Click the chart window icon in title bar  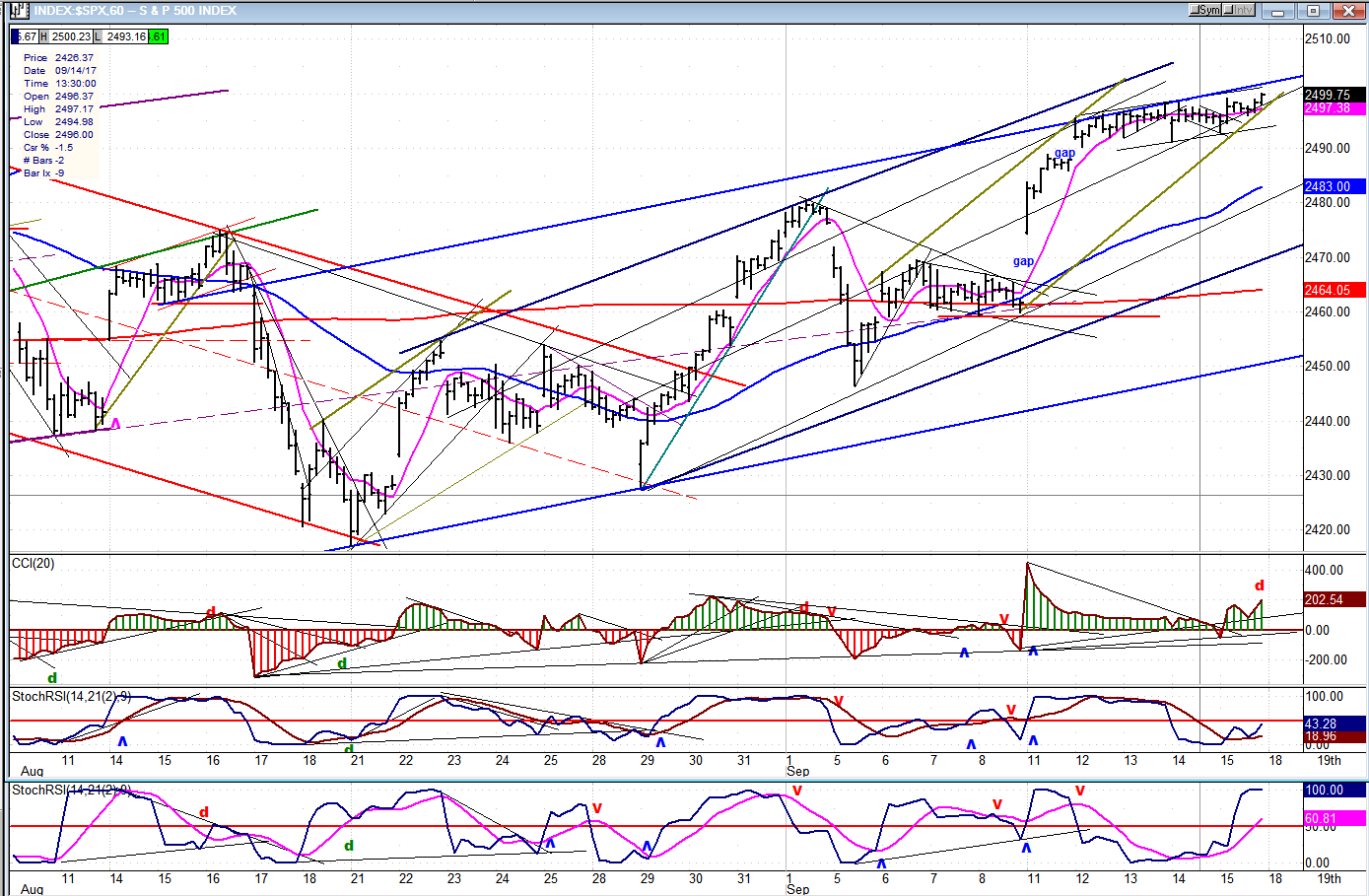(x=18, y=11)
